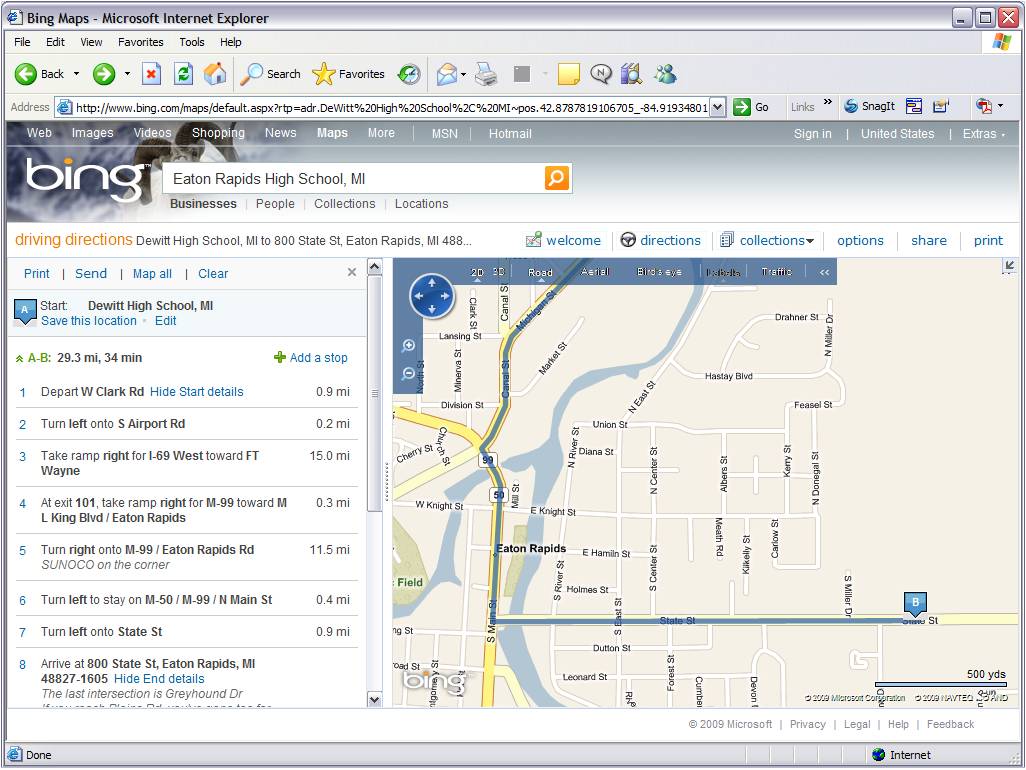Image resolution: width=1026 pixels, height=770 pixels.
Task: Open the Back button history dropdown
Action: click(77, 74)
